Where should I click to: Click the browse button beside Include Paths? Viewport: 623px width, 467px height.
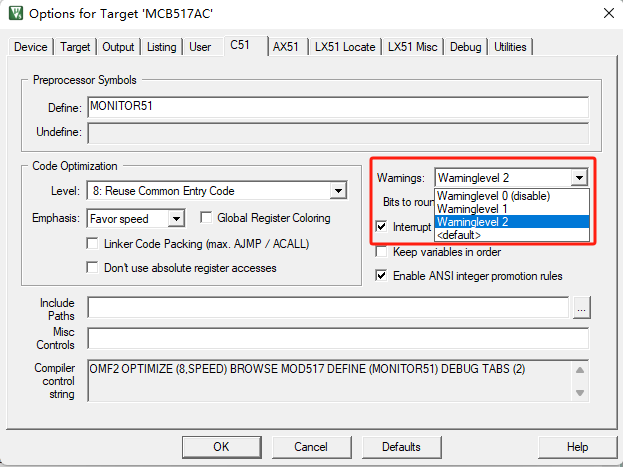(581, 308)
